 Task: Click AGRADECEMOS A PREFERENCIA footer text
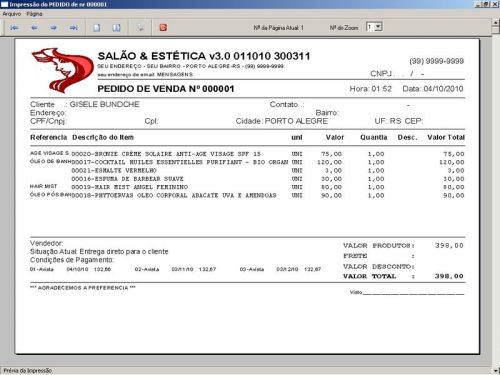pos(83,288)
